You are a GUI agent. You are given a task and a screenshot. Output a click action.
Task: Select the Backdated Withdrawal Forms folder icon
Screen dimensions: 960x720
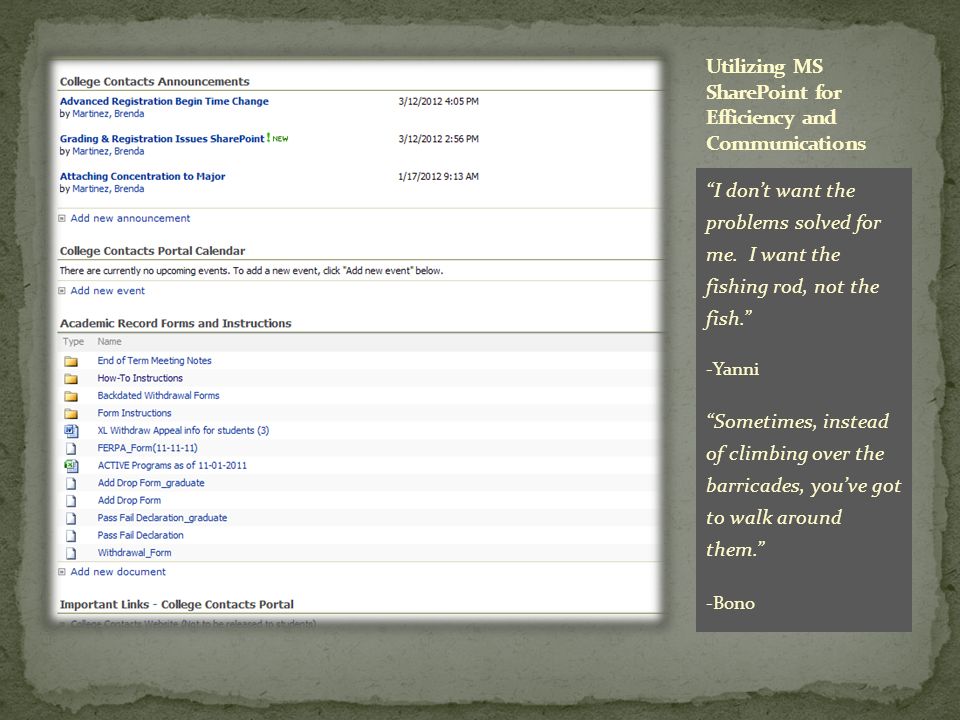click(71, 396)
